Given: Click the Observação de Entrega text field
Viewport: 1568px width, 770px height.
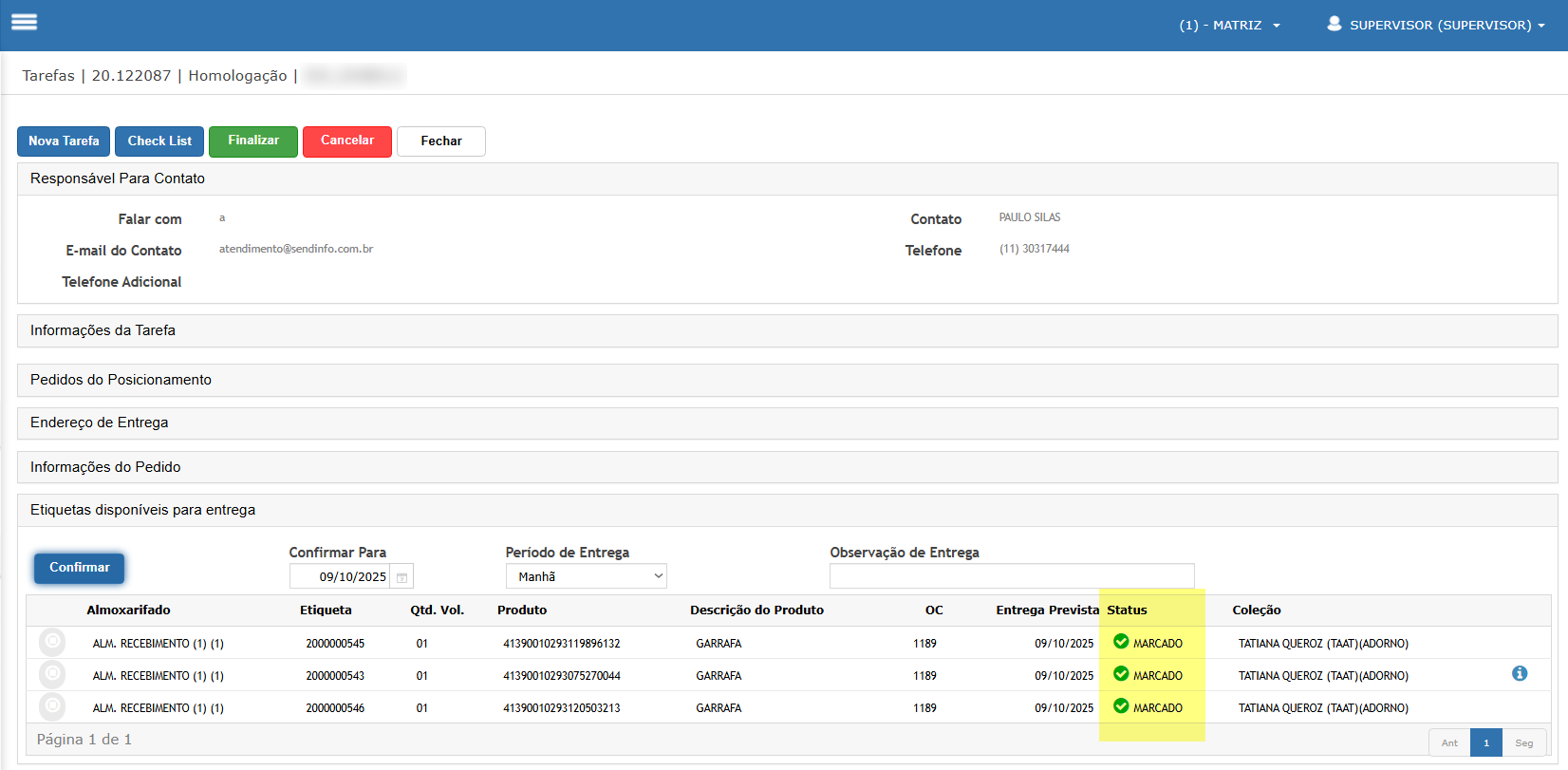Looking at the screenshot, I should point(1011,576).
